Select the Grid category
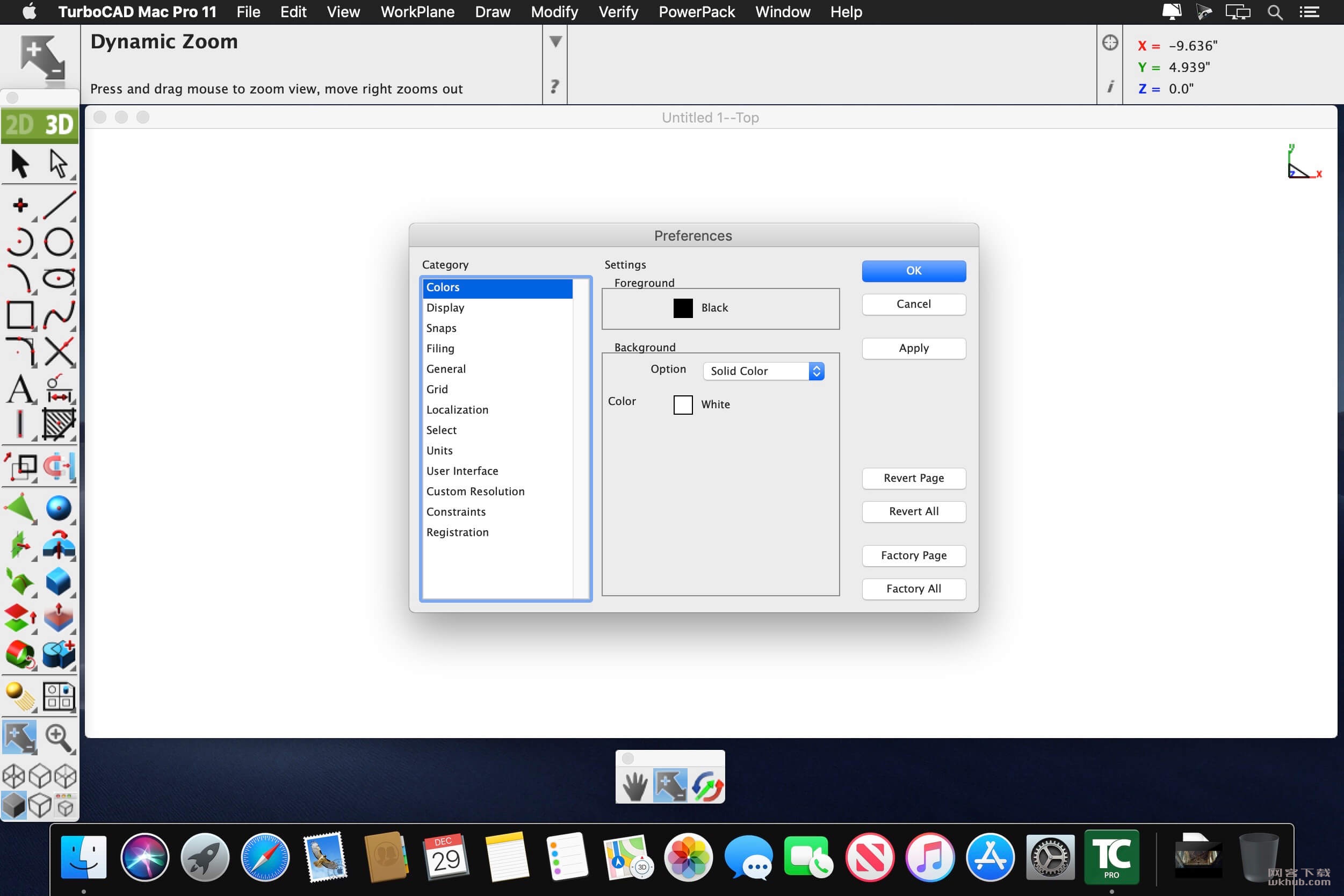 [x=497, y=389]
